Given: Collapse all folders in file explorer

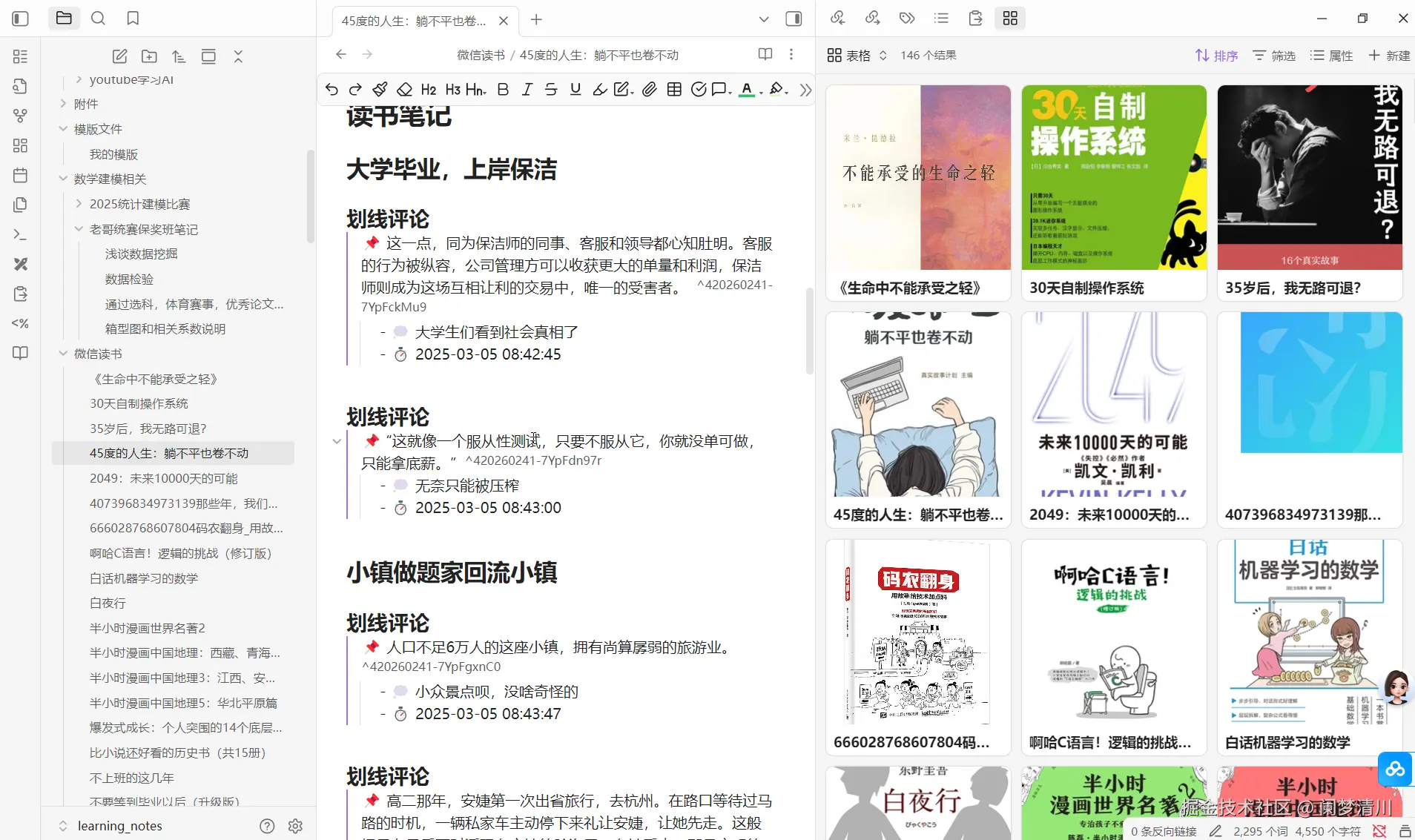Looking at the screenshot, I should click(238, 56).
